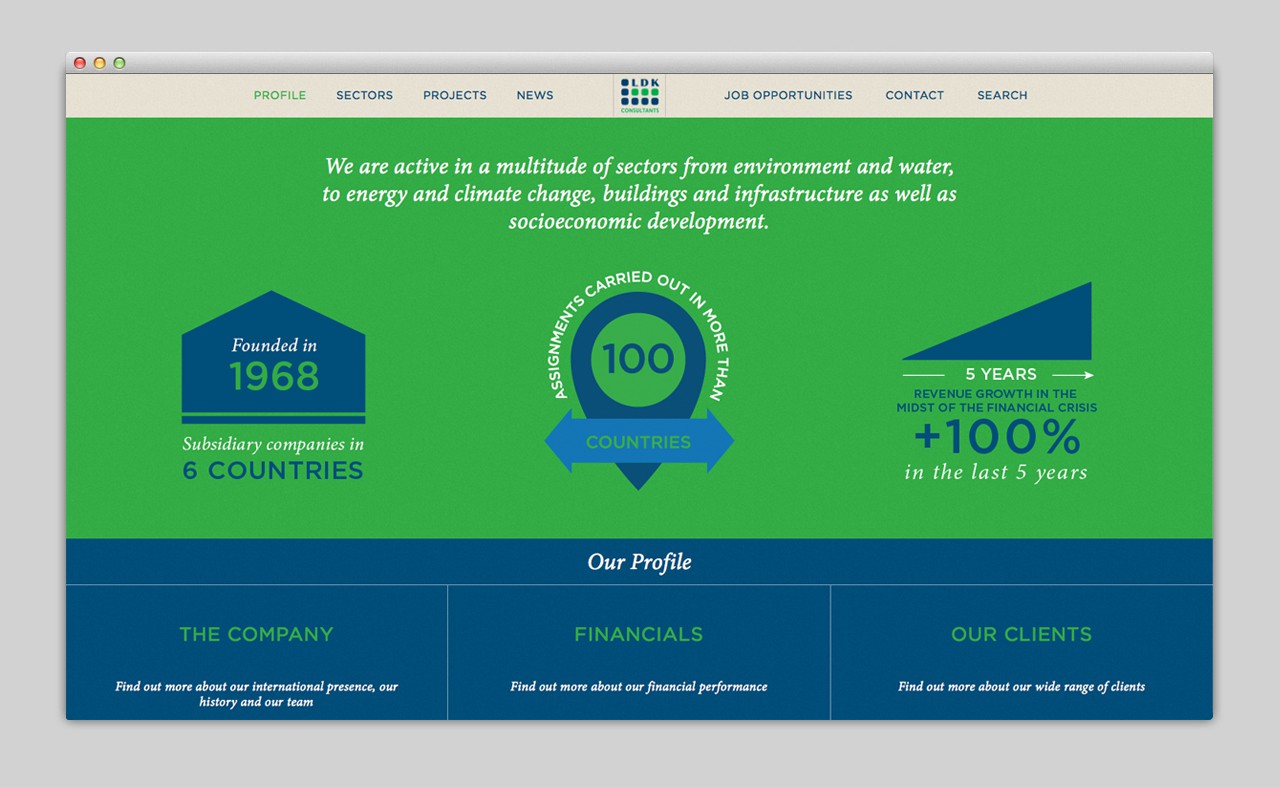Click the Founded in 1968 house graphic
The image size is (1280, 787).
click(x=273, y=357)
